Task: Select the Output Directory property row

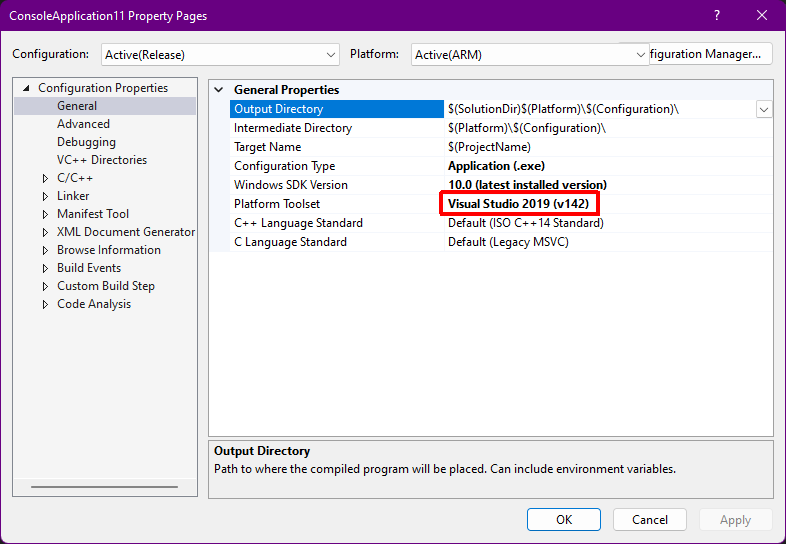Action: (336, 109)
